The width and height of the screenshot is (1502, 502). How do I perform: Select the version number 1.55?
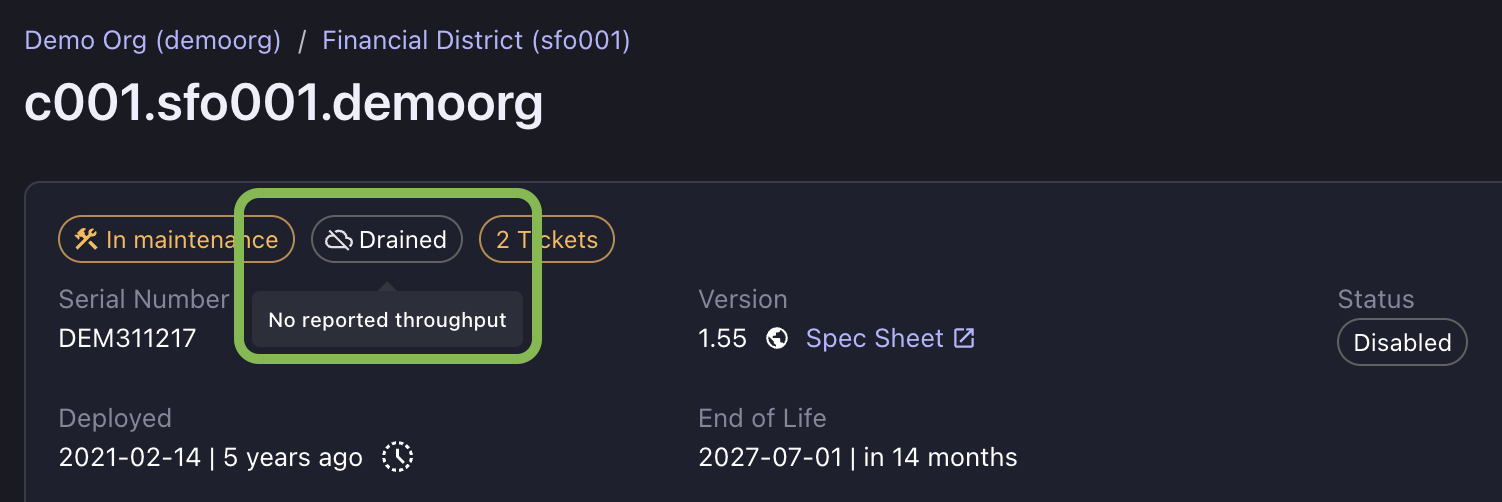[722, 339]
